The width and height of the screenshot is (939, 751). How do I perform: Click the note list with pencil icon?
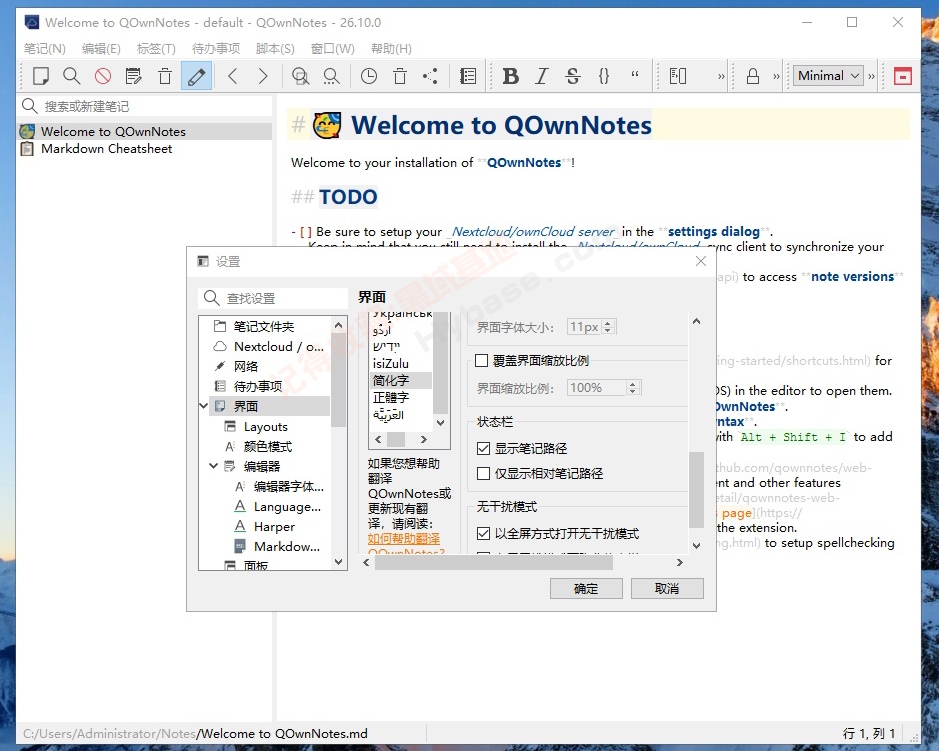(134, 76)
